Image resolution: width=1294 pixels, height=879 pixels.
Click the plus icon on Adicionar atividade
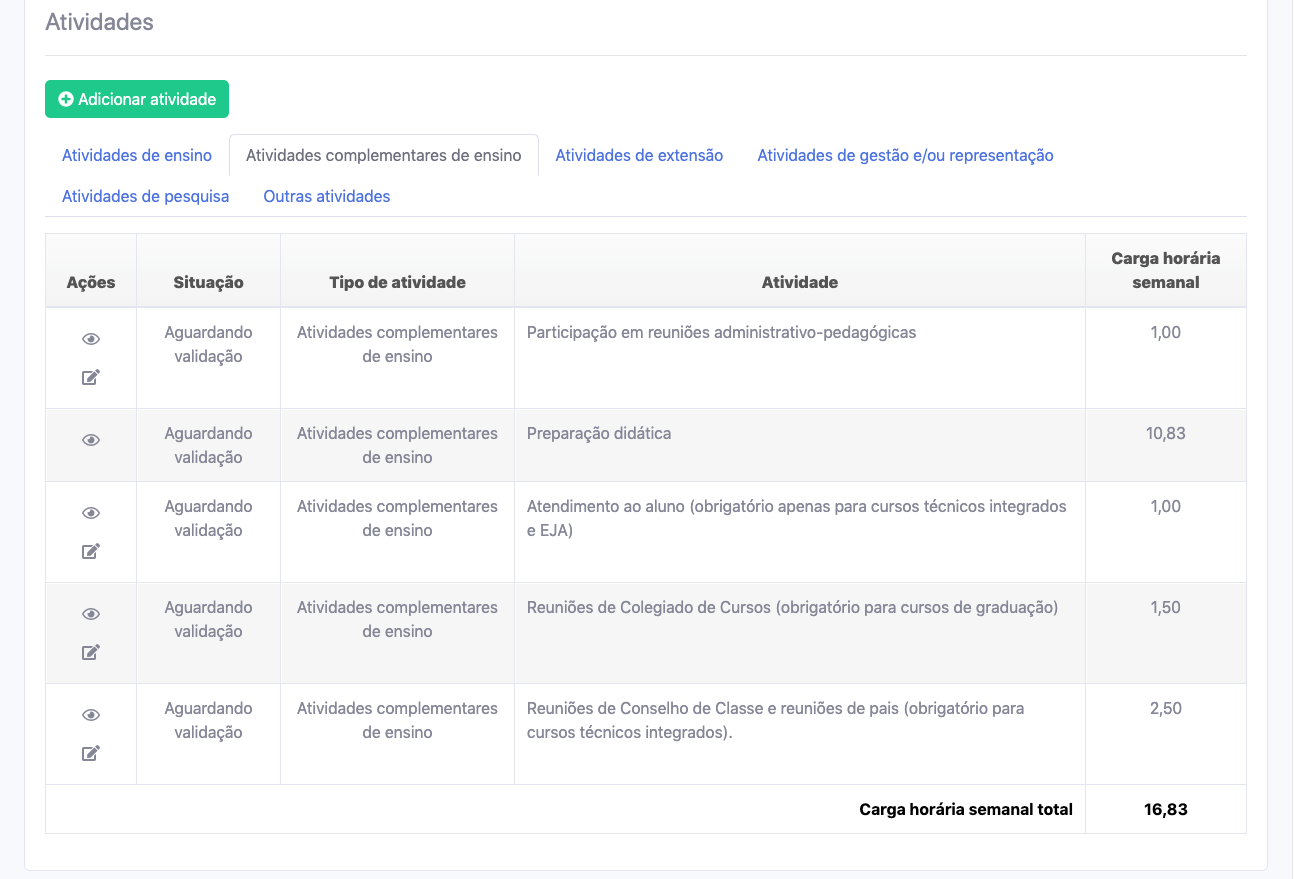point(66,100)
